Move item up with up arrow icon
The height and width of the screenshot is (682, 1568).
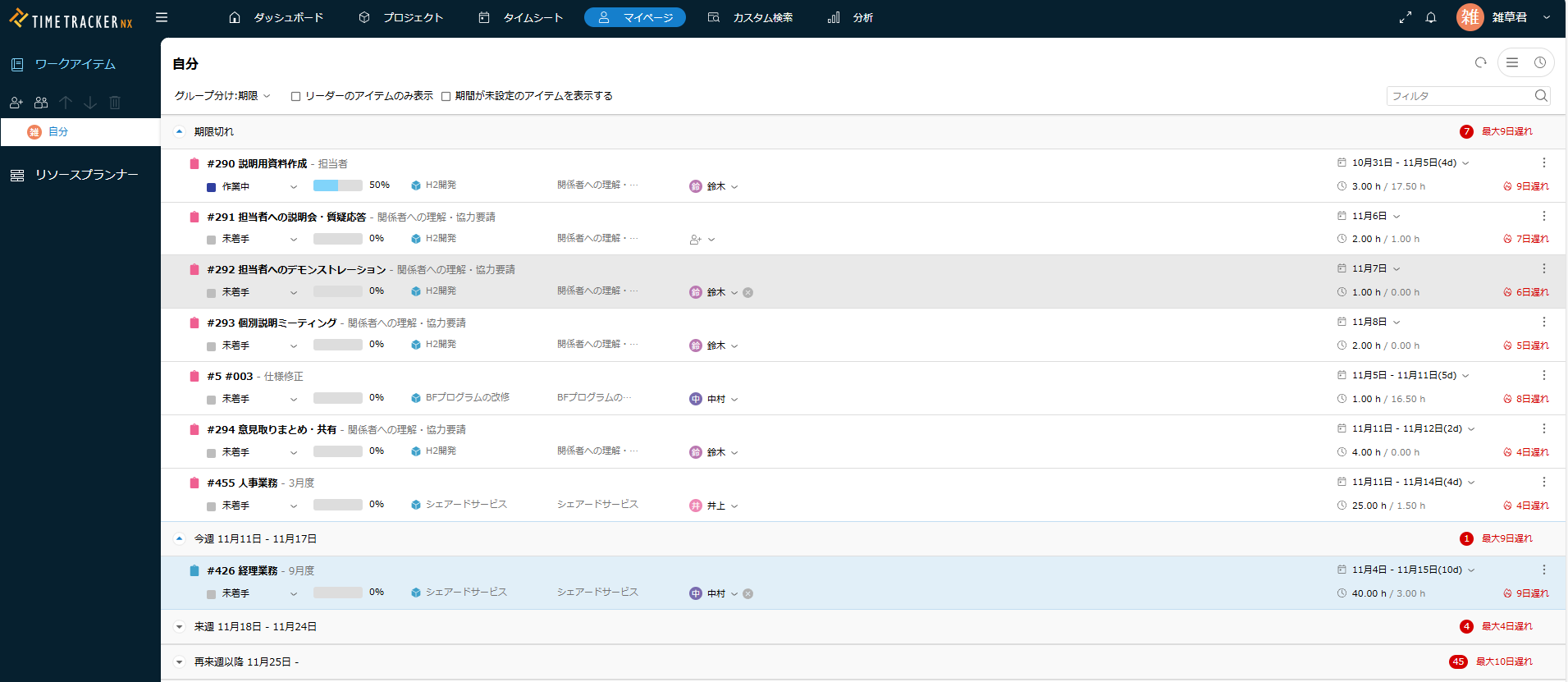66,103
